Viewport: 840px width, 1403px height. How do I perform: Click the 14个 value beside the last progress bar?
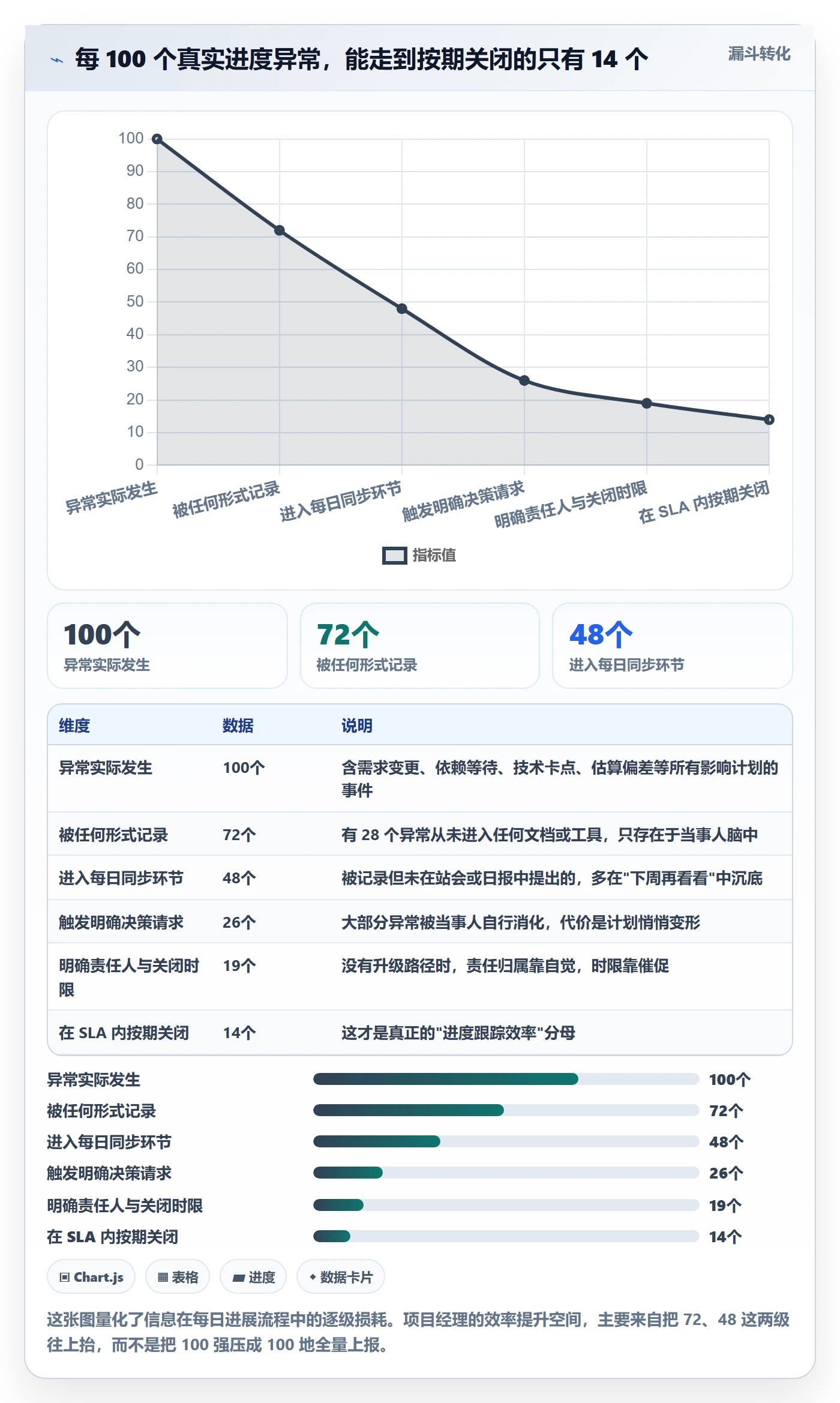[725, 1237]
